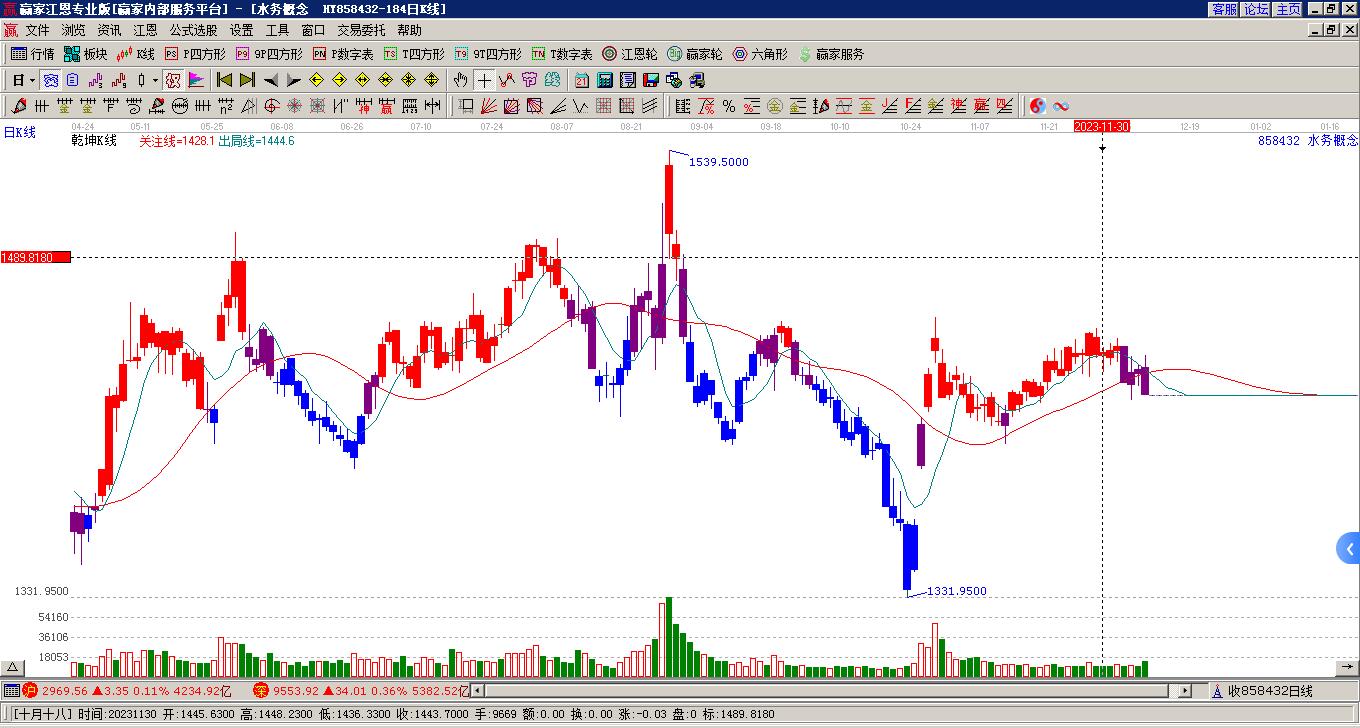The width and height of the screenshot is (1360, 728).
Task: Click the percent sign tool
Action: 729,106
